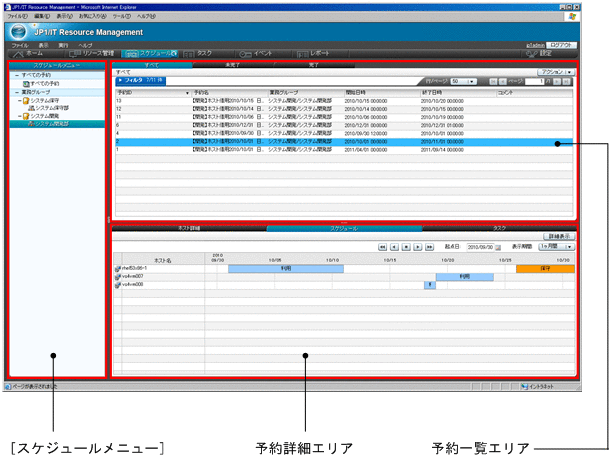Click the jp1admin user link
The width and height of the screenshot is (612, 460).
(x=536, y=46)
